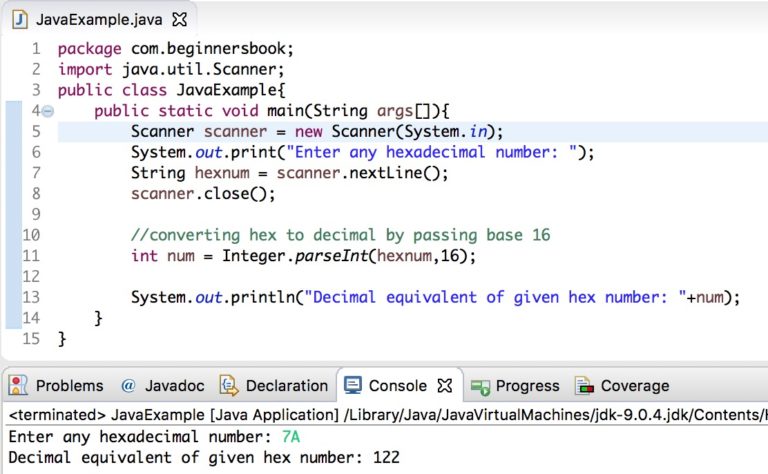Close the Console view
This screenshot has width=768, height=474.
(x=445, y=386)
